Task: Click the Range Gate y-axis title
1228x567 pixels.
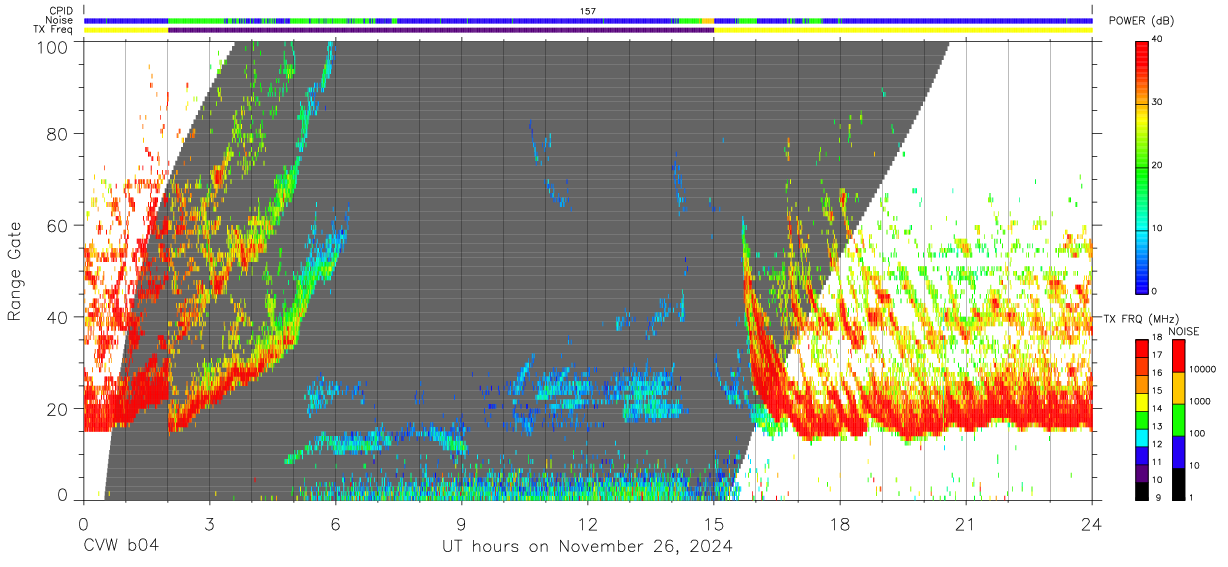Action: coord(15,272)
